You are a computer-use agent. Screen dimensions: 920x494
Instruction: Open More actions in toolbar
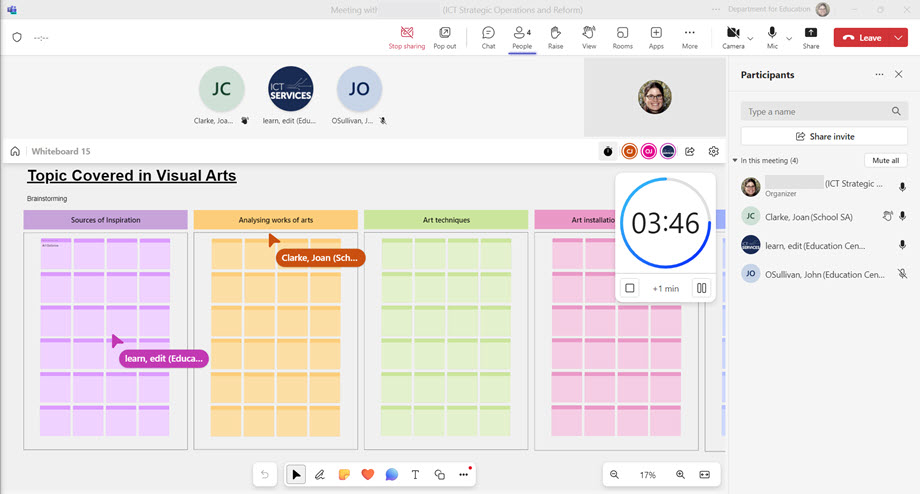(689, 38)
